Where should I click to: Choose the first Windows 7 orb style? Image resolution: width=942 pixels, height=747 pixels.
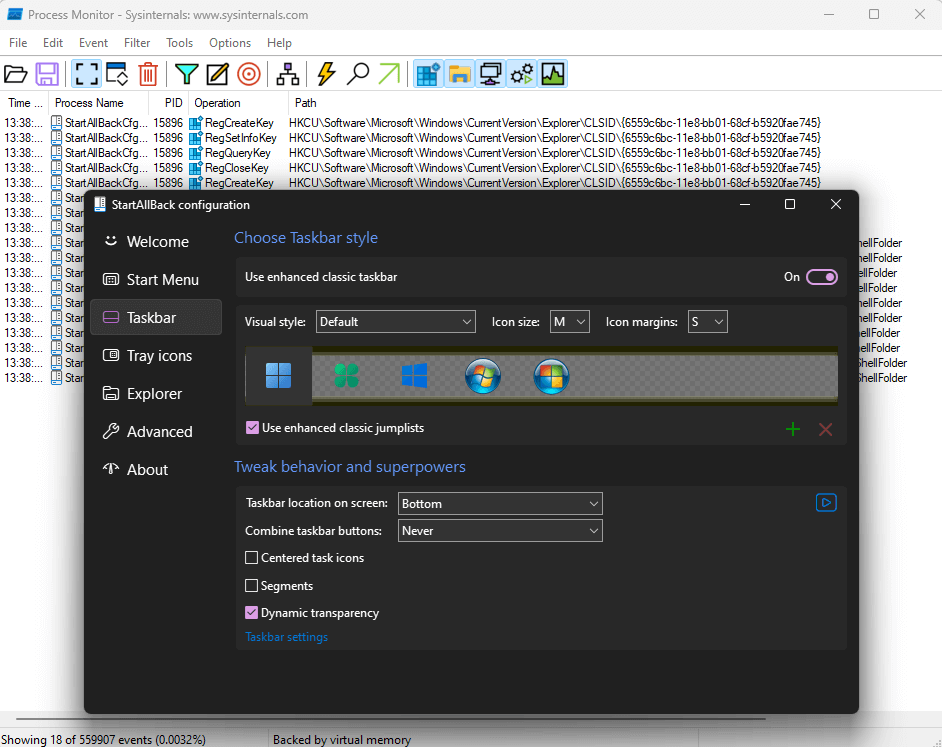coord(483,376)
